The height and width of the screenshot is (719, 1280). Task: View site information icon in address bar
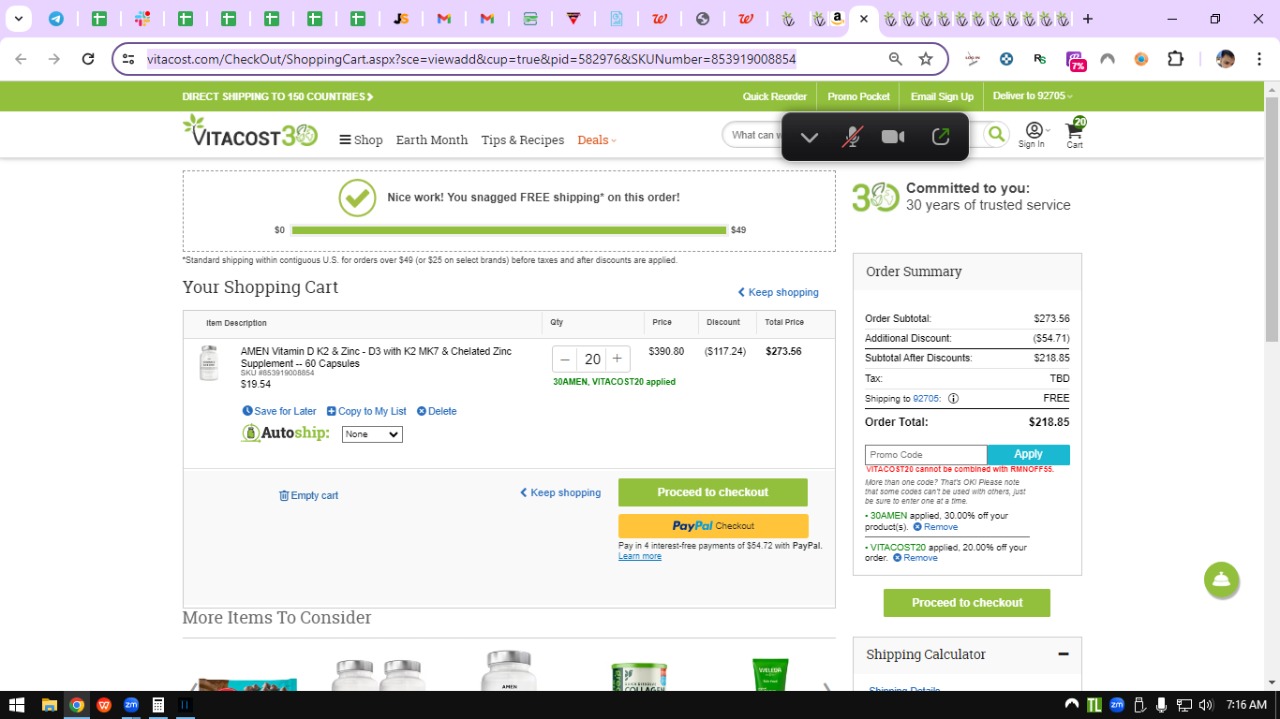pos(128,59)
